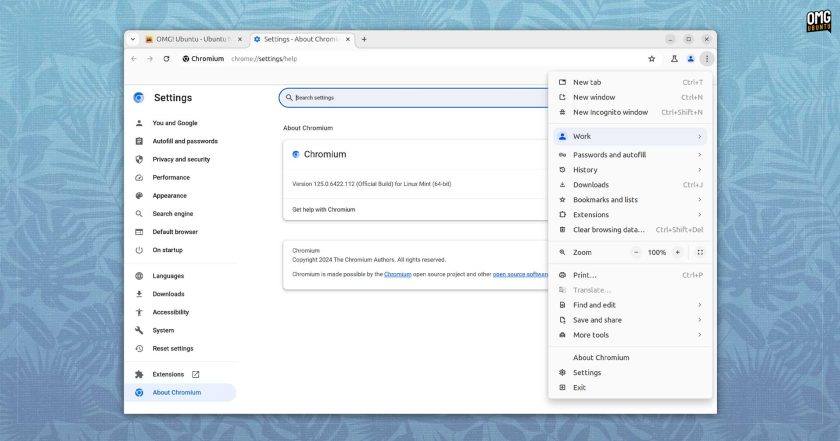Click the chrome://settings/help address text
This screenshot has height=441, width=840.
(264, 59)
